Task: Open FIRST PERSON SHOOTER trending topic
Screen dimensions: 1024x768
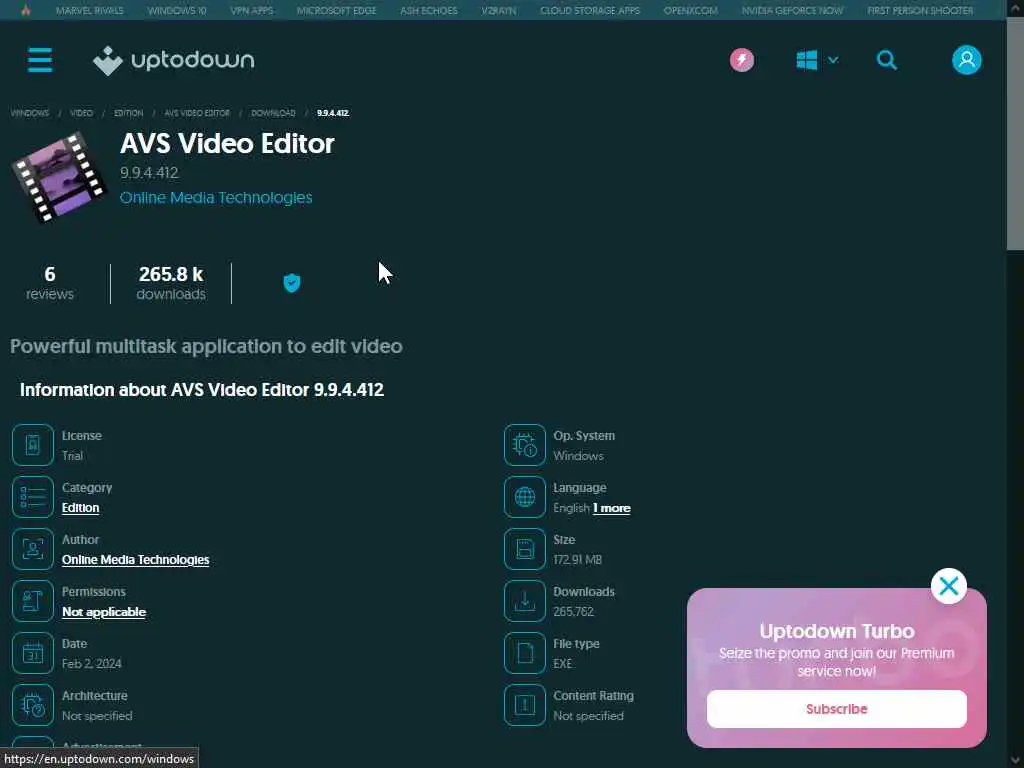Action: tap(920, 10)
